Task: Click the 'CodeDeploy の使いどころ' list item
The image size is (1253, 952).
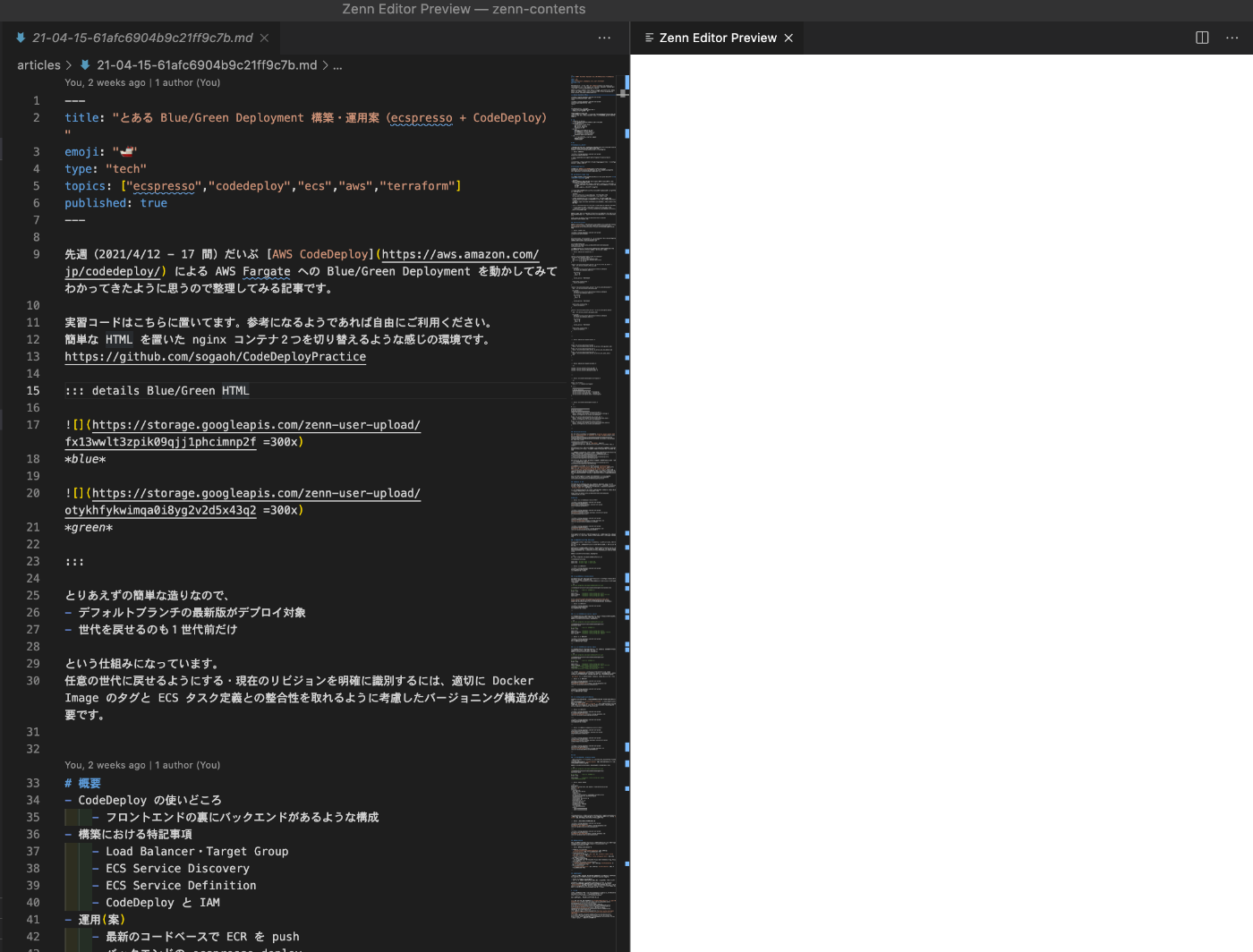Action: tap(149, 800)
